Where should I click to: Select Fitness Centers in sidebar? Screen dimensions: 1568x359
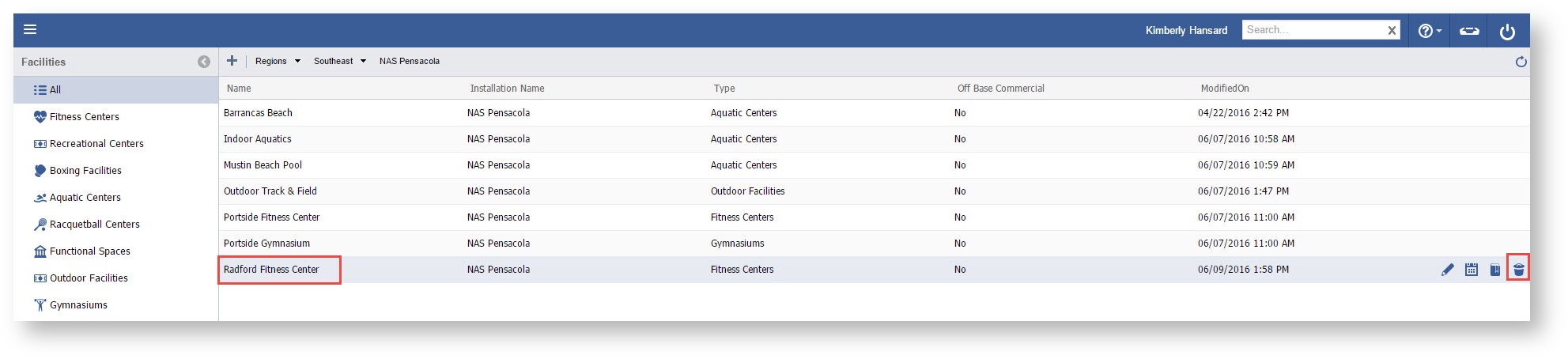pyautogui.click(x=84, y=117)
